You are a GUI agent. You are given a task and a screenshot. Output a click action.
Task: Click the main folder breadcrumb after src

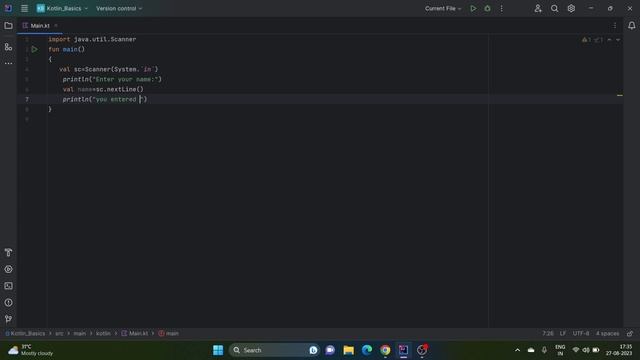click(80, 333)
